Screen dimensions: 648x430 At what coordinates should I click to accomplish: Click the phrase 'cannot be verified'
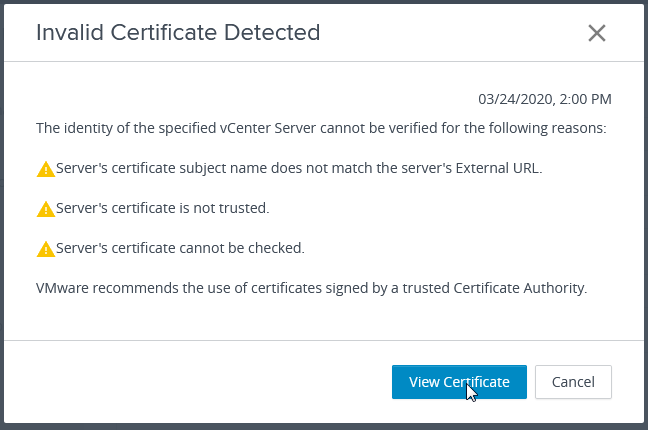379,128
